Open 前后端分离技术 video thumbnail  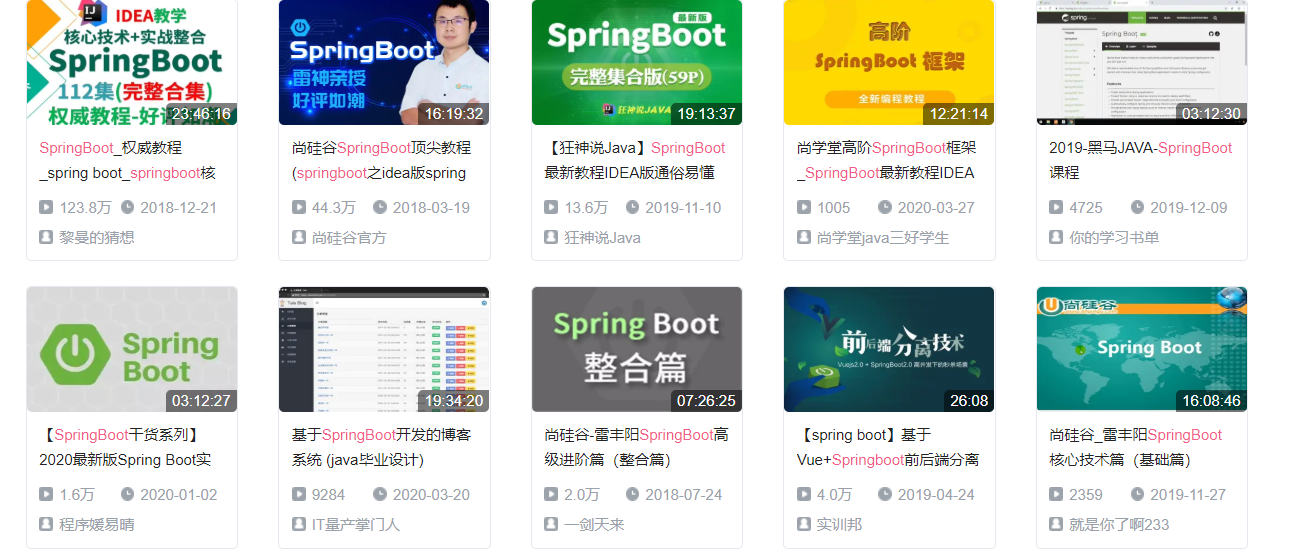pos(889,349)
